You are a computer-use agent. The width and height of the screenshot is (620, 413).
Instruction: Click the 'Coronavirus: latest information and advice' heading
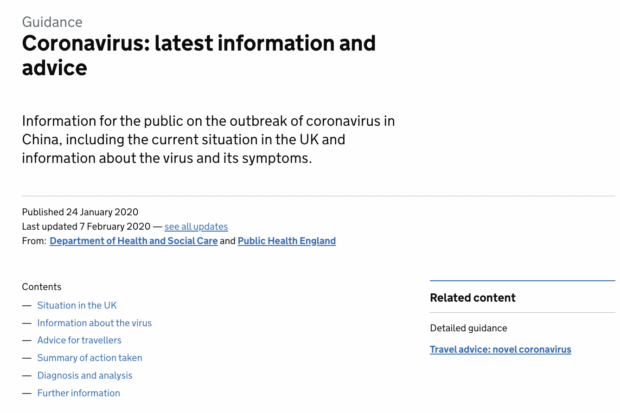pyautogui.click(x=198, y=55)
